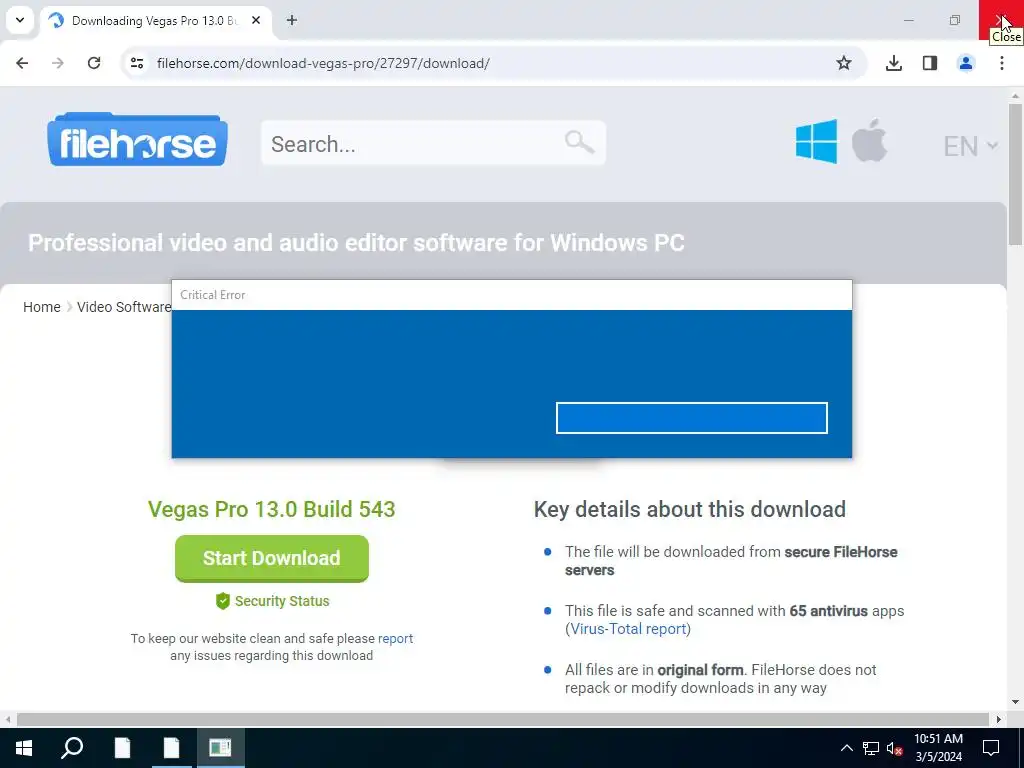Click the scroll-right arrow of horizontal scrollbar
Viewport: 1024px width, 768px height.
(x=999, y=720)
